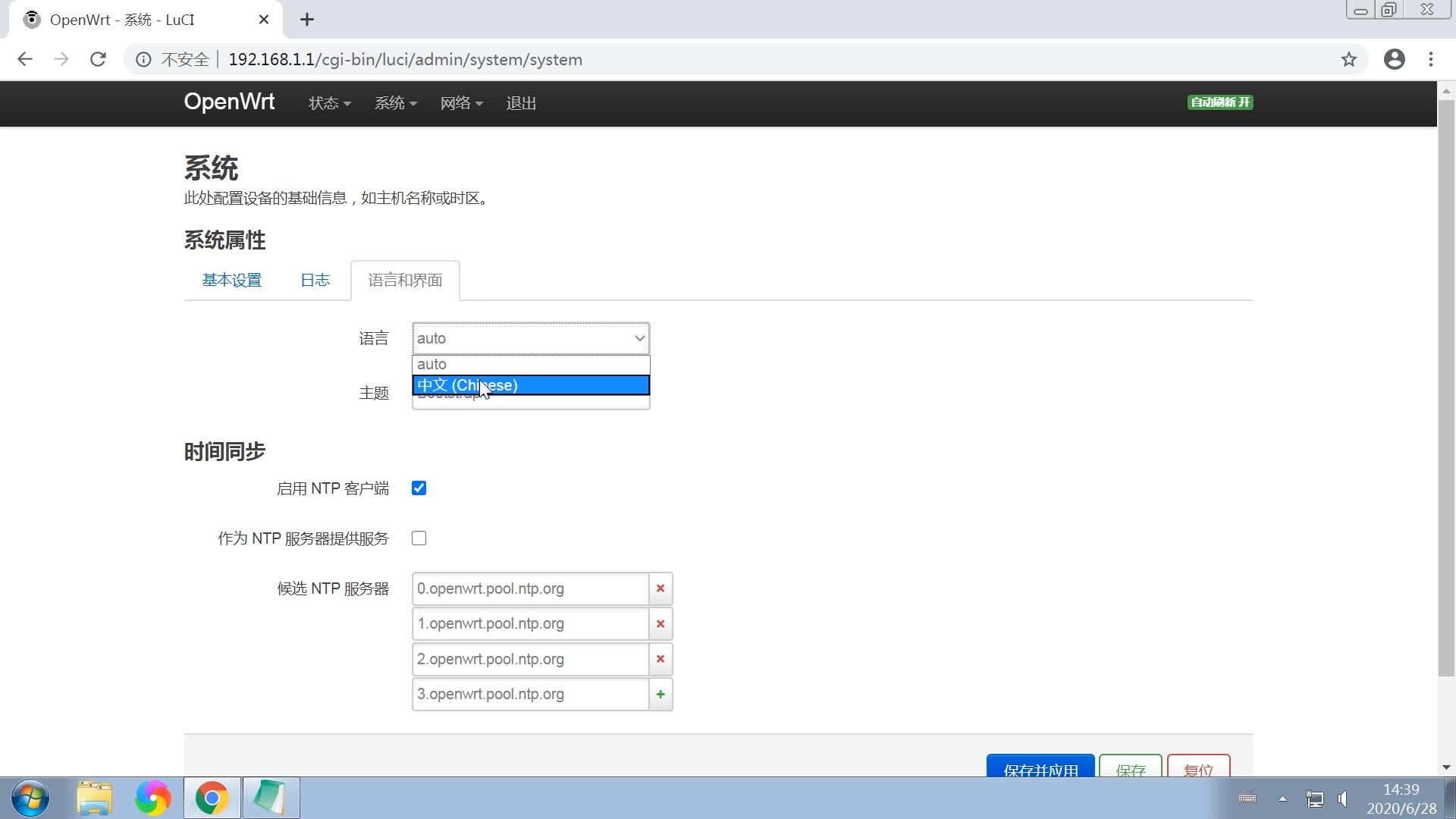The width and height of the screenshot is (1456, 819).
Task: Disable the NTP client checkbox
Action: coord(419,488)
